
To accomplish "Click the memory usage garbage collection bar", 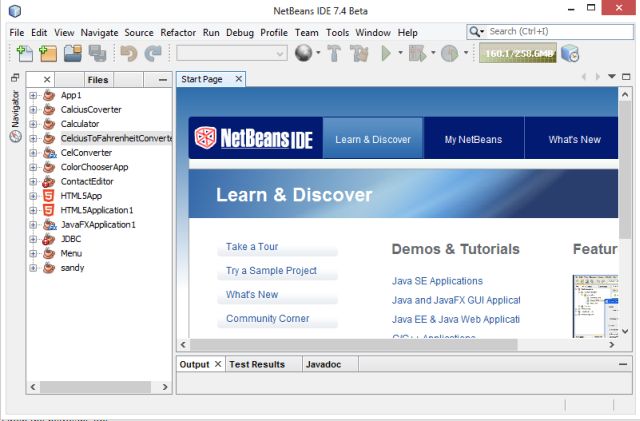I will pos(518,53).
